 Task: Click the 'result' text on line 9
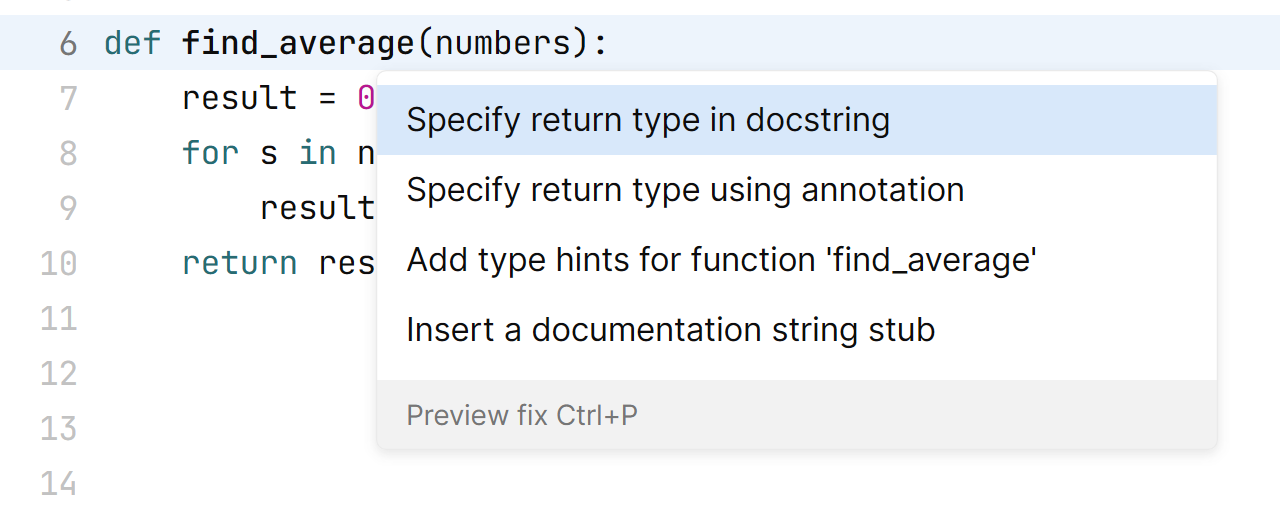(317, 208)
